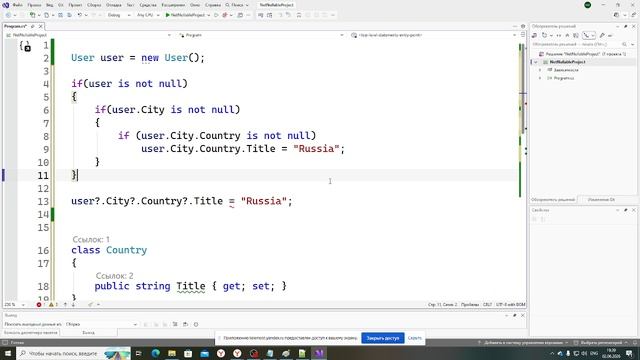Open the project scope dropdown NetNullableProject
This screenshot has width=640, height=360.
point(88,35)
